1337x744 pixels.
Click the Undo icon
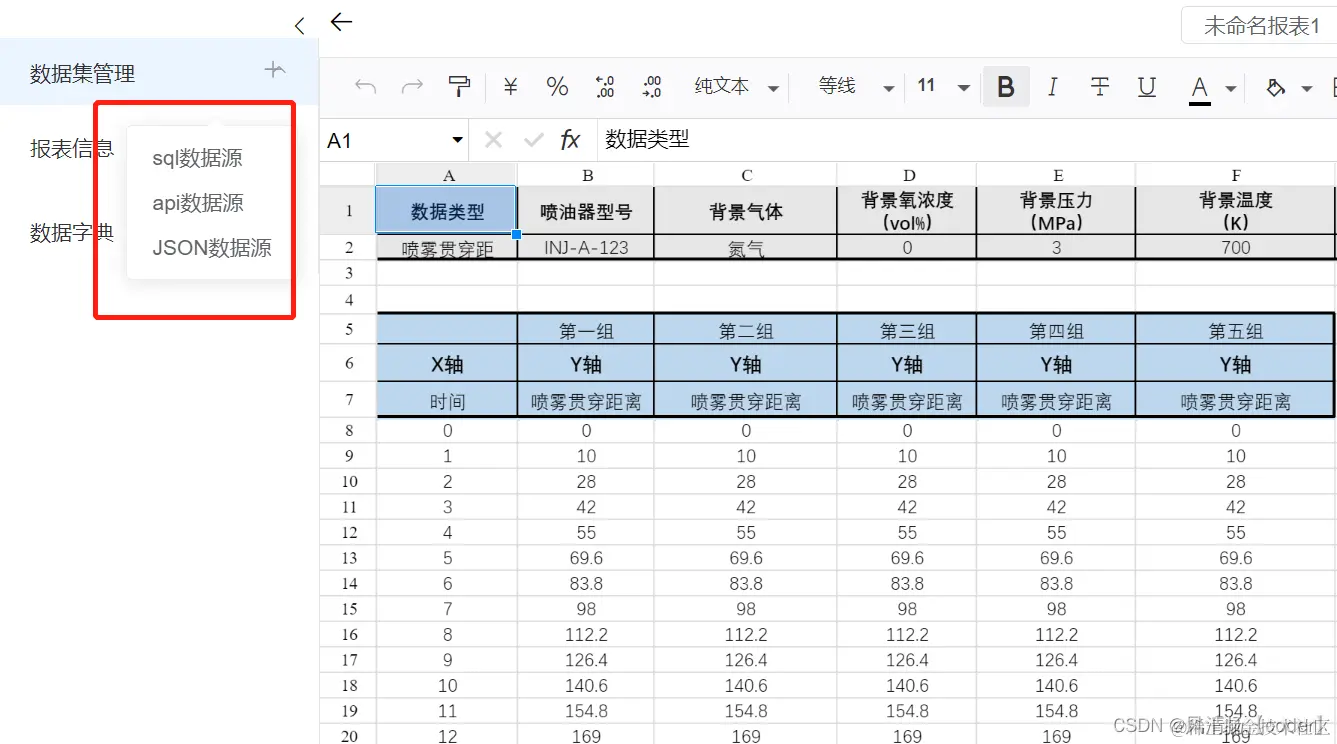pyautogui.click(x=364, y=87)
